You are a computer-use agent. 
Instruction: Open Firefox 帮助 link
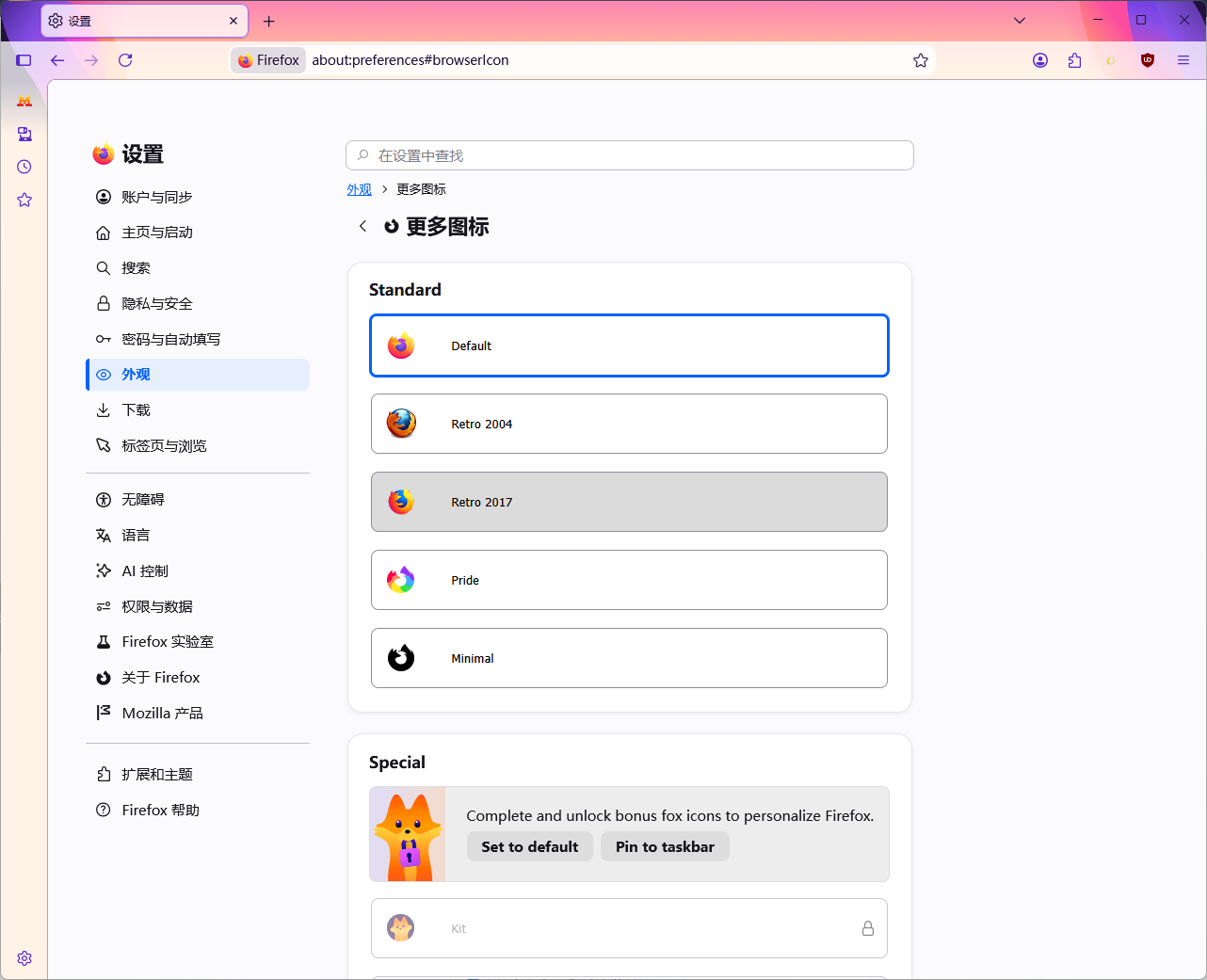click(x=198, y=811)
